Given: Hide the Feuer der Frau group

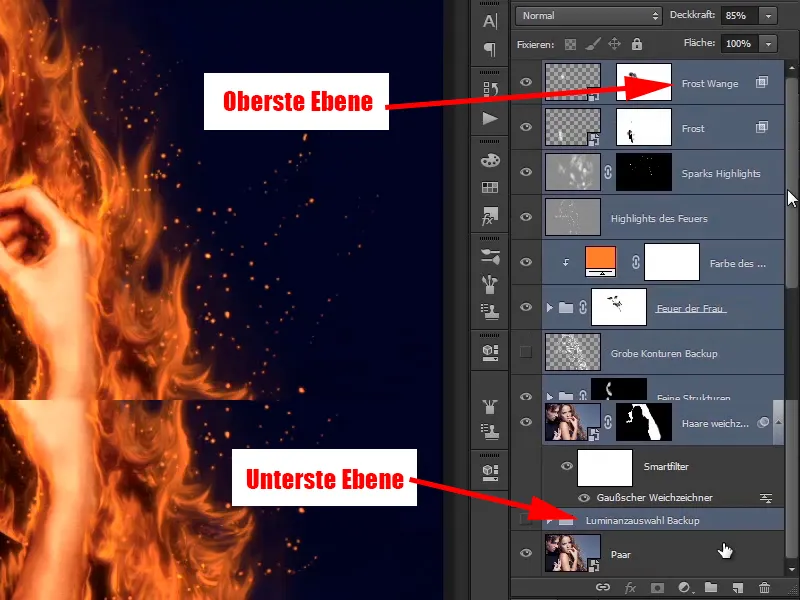Looking at the screenshot, I should pyautogui.click(x=526, y=307).
